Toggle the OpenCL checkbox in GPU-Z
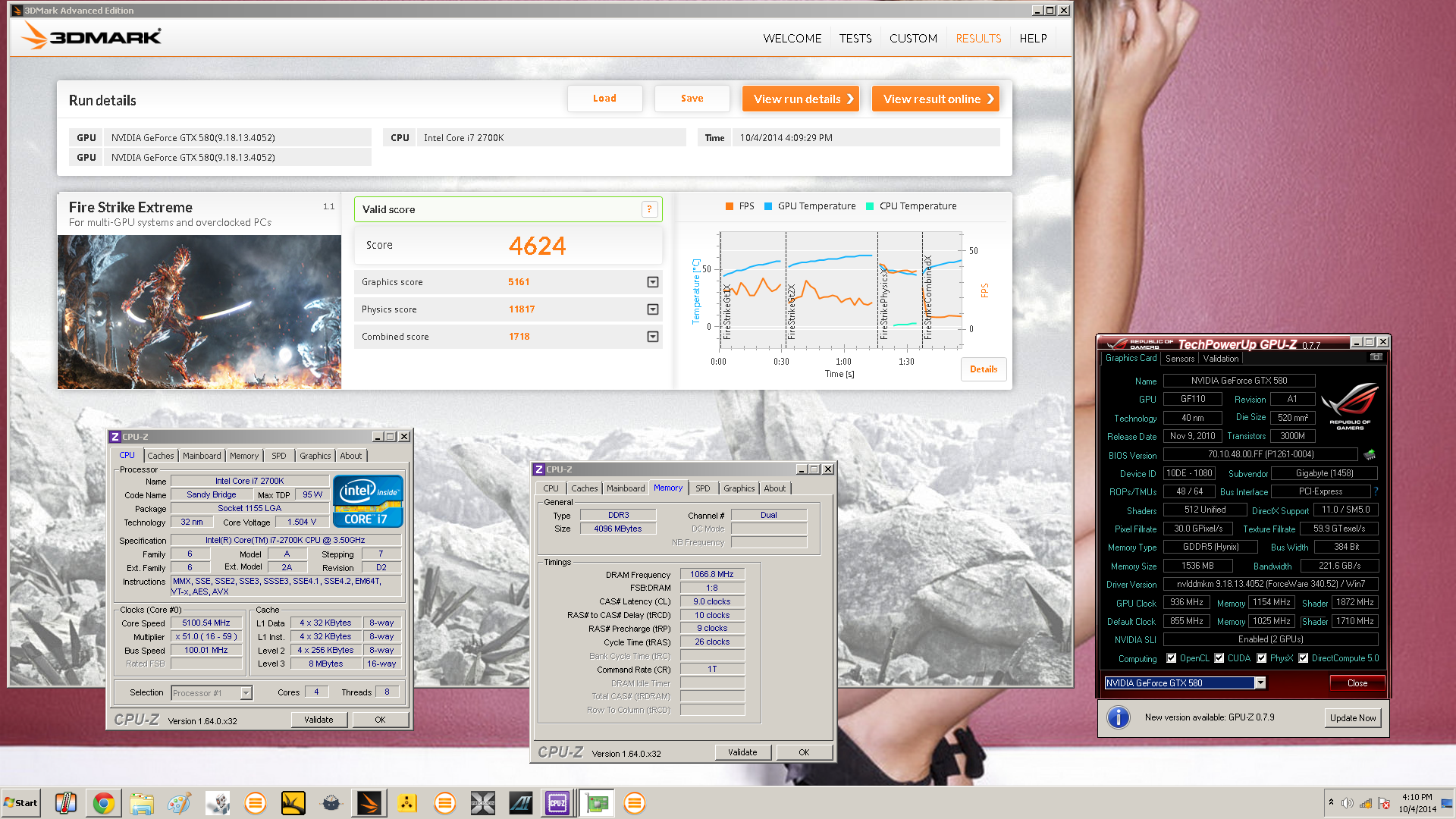Screen dimensions: 1456x819 coord(1171,658)
